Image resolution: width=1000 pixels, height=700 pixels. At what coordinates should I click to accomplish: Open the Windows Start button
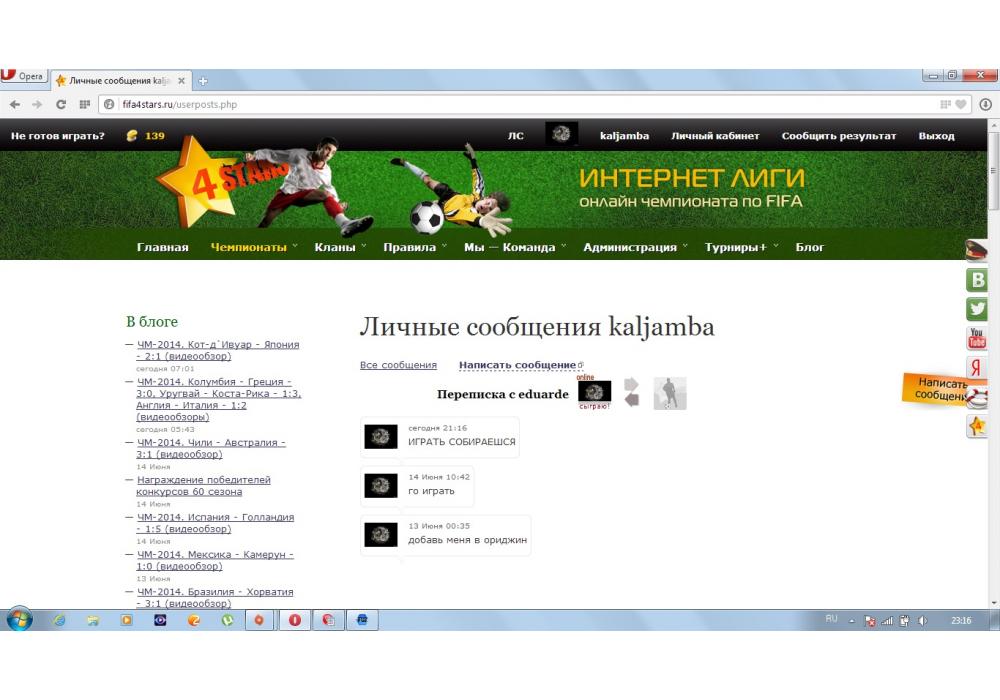click(20, 620)
